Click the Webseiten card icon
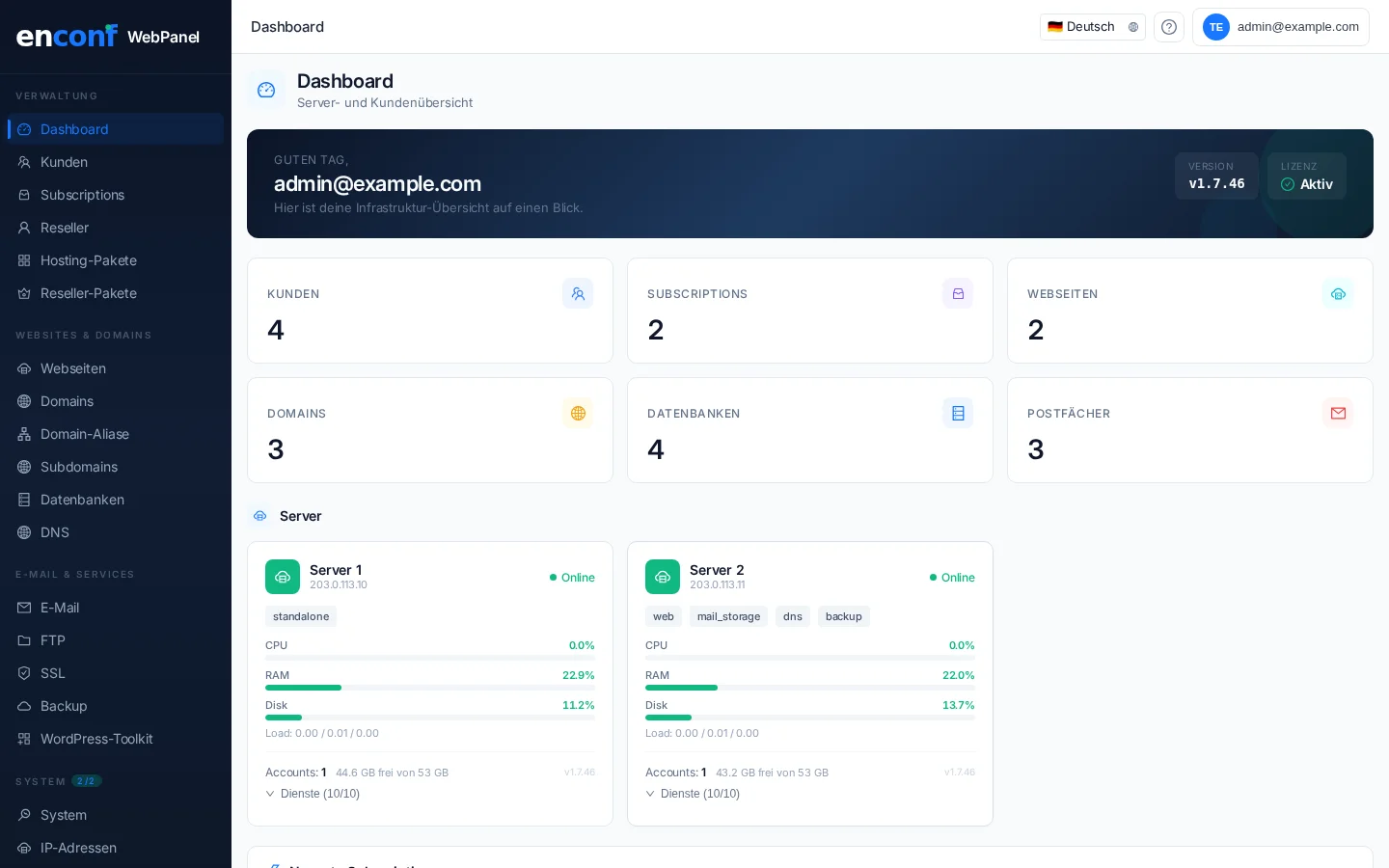The height and width of the screenshot is (868, 1389). coord(1338,293)
